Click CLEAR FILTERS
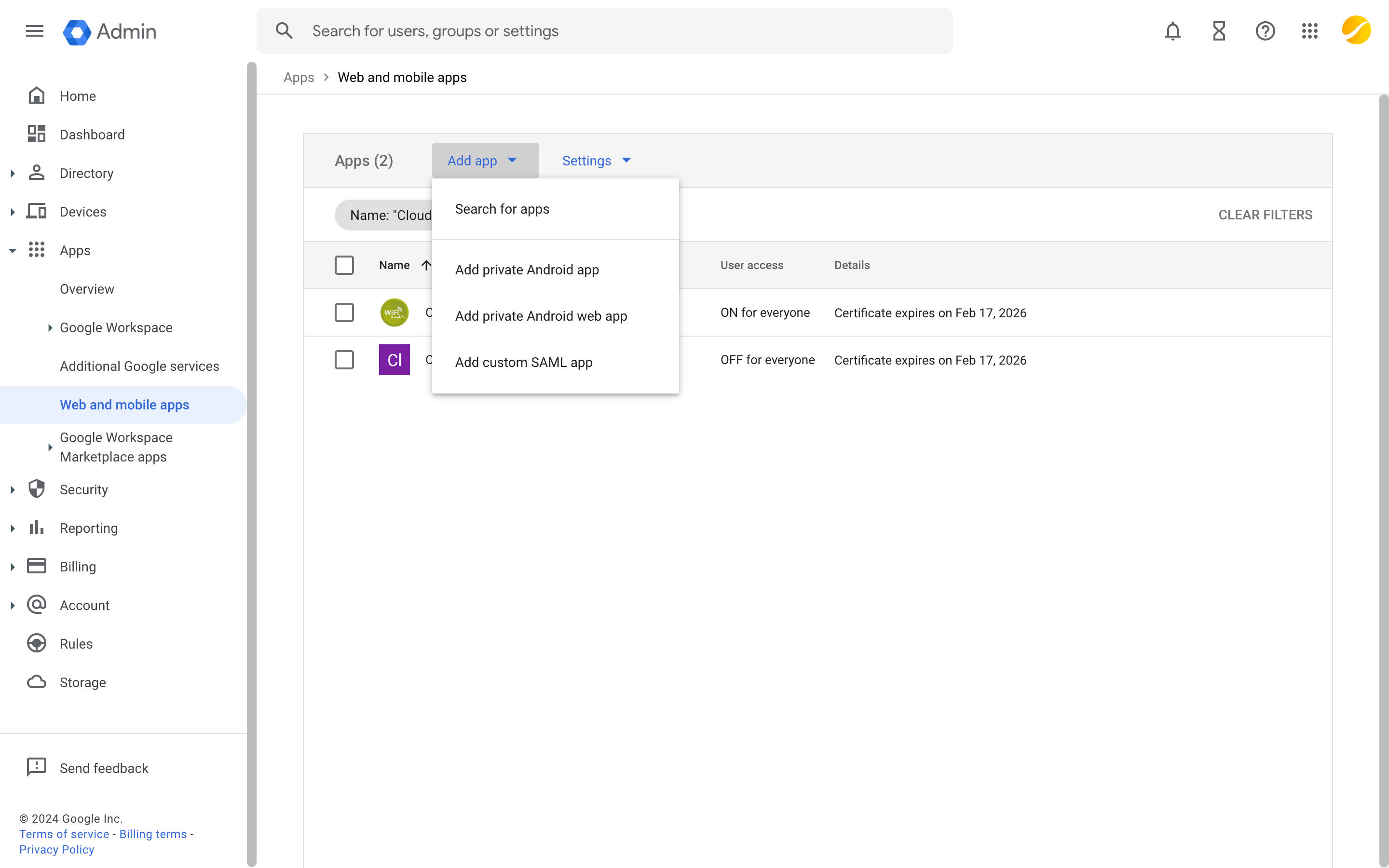Image resolution: width=1389 pixels, height=868 pixels. [x=1265, y=215]
